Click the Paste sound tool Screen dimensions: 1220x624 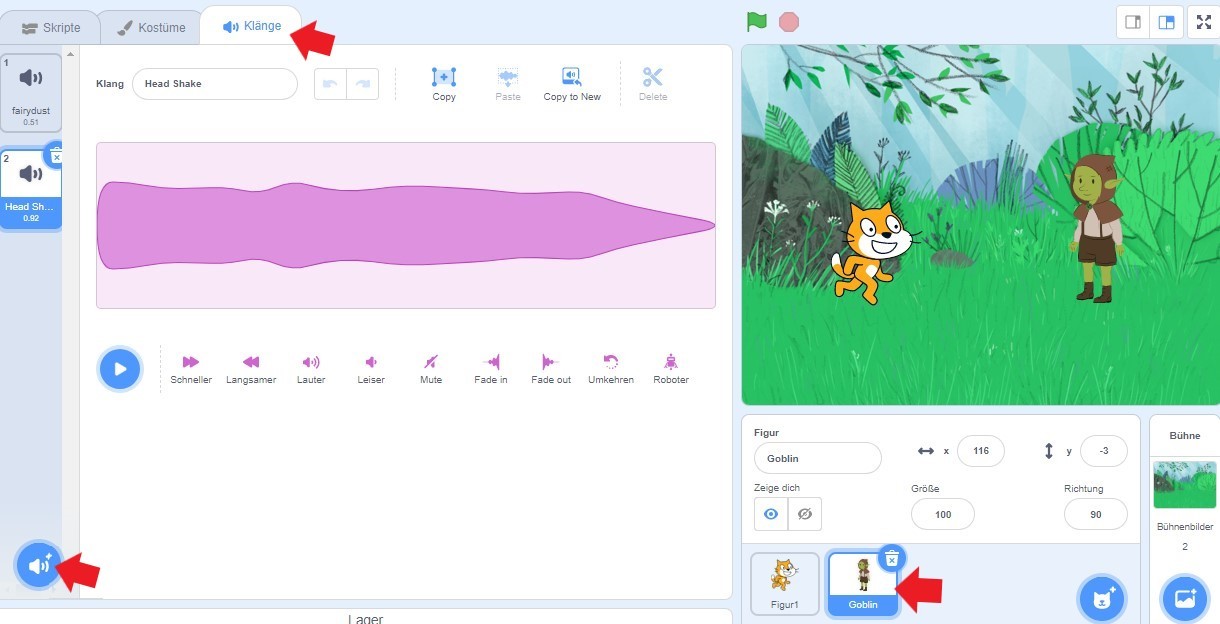(x=508, y=84)
